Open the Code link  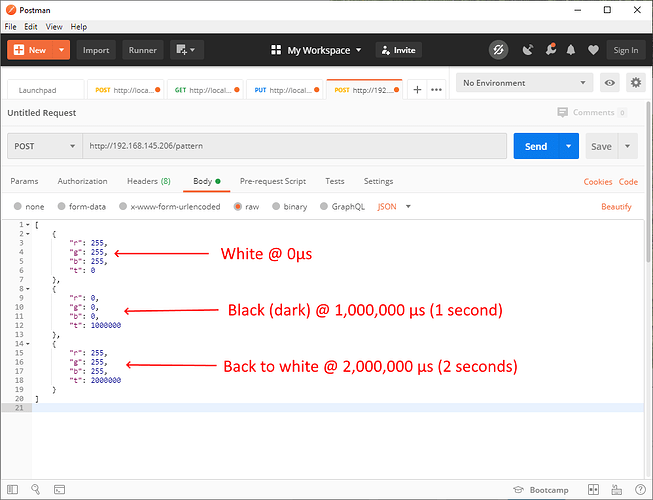pos(628,182)
